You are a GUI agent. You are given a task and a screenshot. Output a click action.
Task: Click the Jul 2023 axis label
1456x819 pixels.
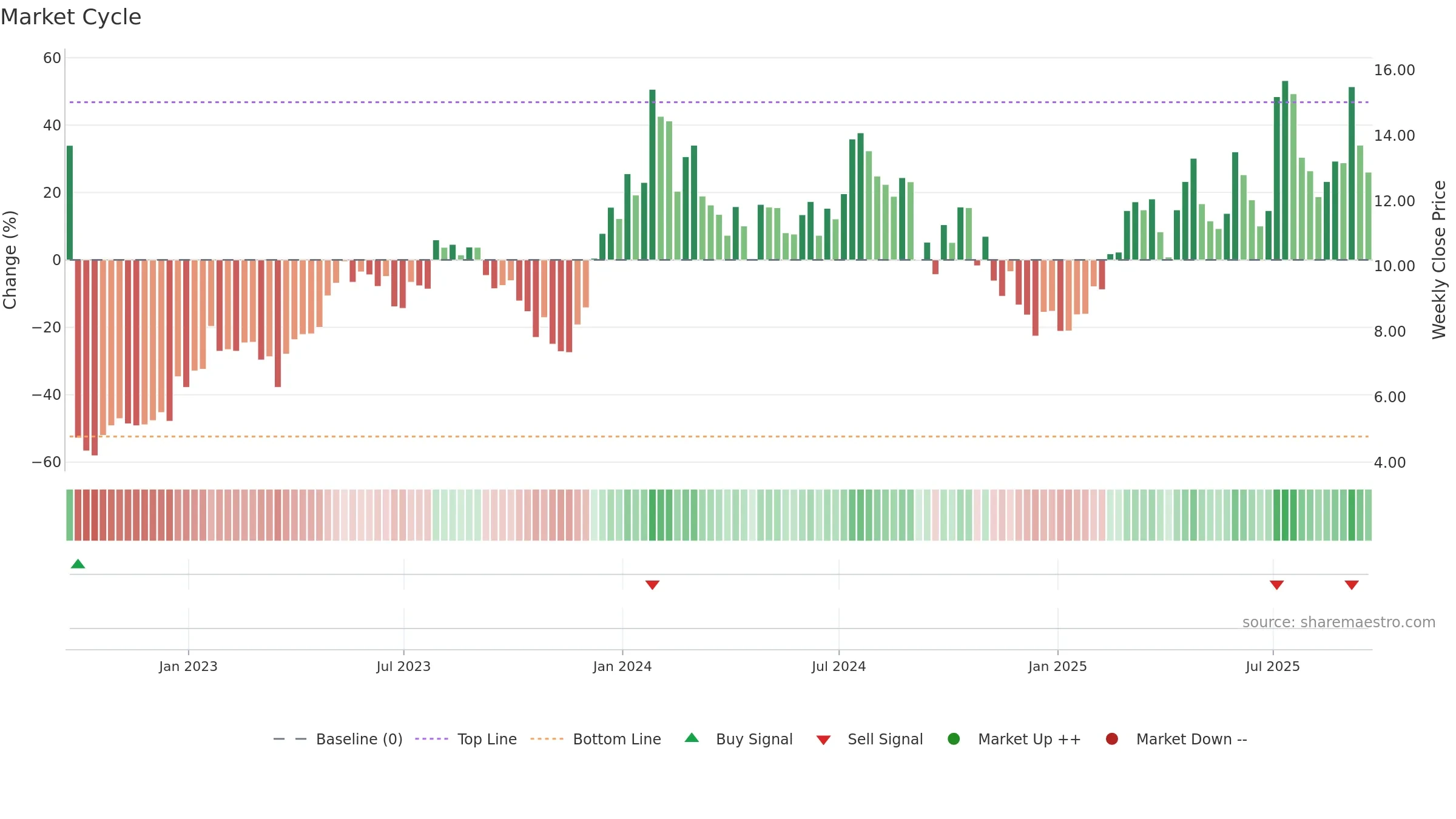(x=403, y=667)
